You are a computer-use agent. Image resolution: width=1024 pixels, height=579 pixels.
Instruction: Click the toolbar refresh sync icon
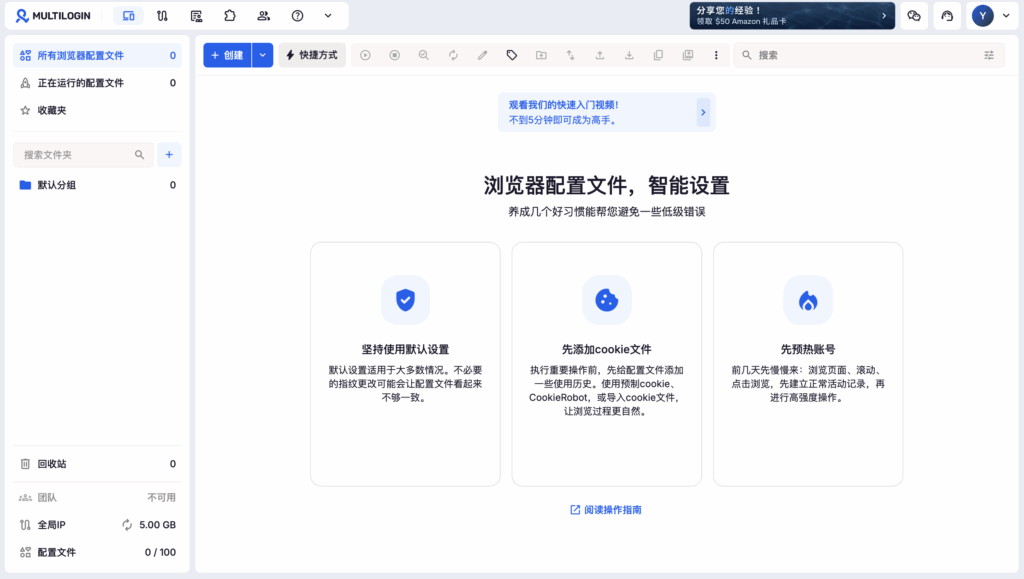[x=453, y=55]
